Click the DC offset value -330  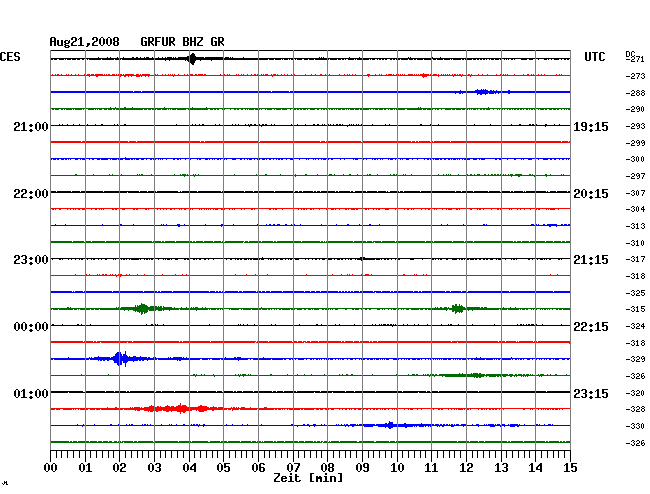point(635,426)
